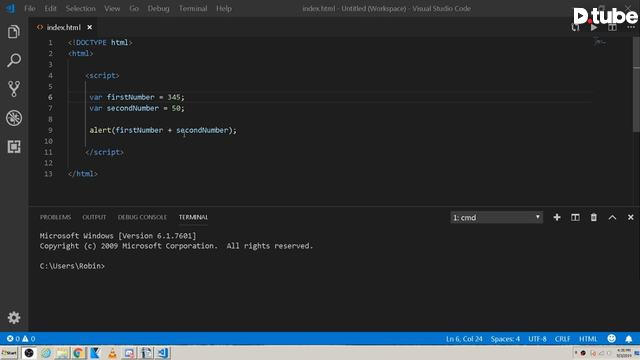The image size is (640, 360).
Task: Open the OBS Studio taskbar icon
Action: (x=29, y=353)
